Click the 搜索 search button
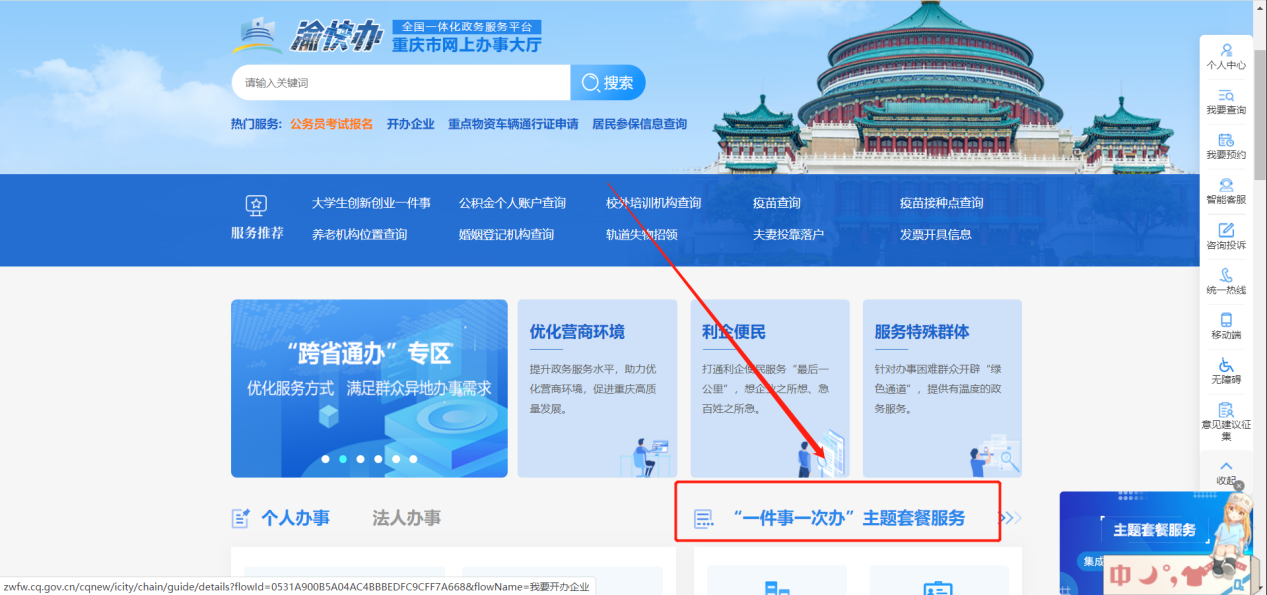 608,83
